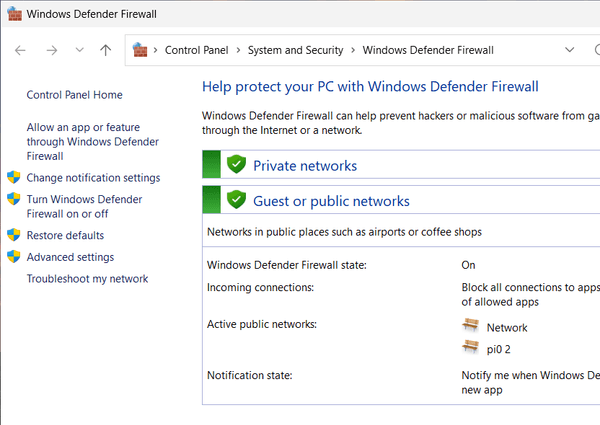Open the recent locations dropdown chevron

point(79,50)
